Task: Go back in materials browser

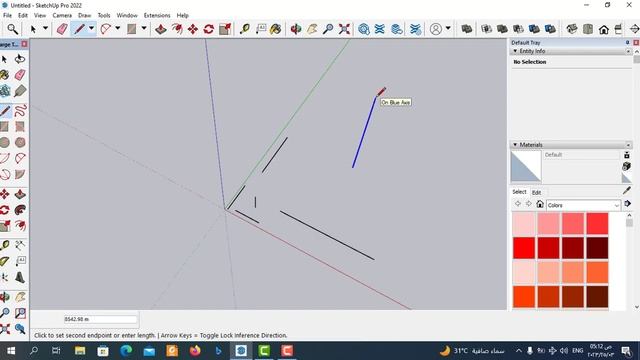Action: (x=518, y=204)
